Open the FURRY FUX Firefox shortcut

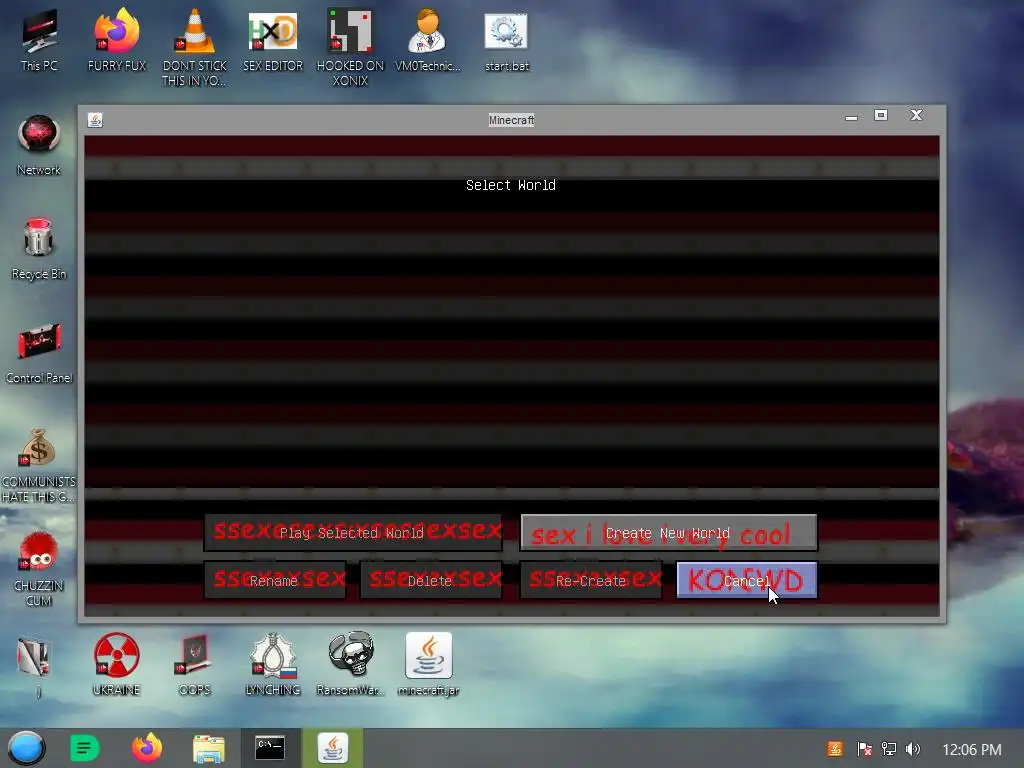click(117, 40)
